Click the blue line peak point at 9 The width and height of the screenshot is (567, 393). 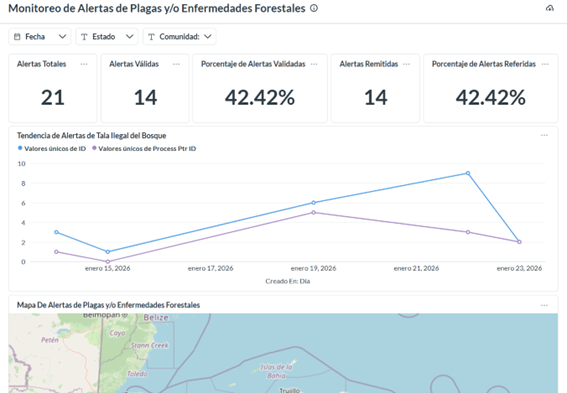468,173
